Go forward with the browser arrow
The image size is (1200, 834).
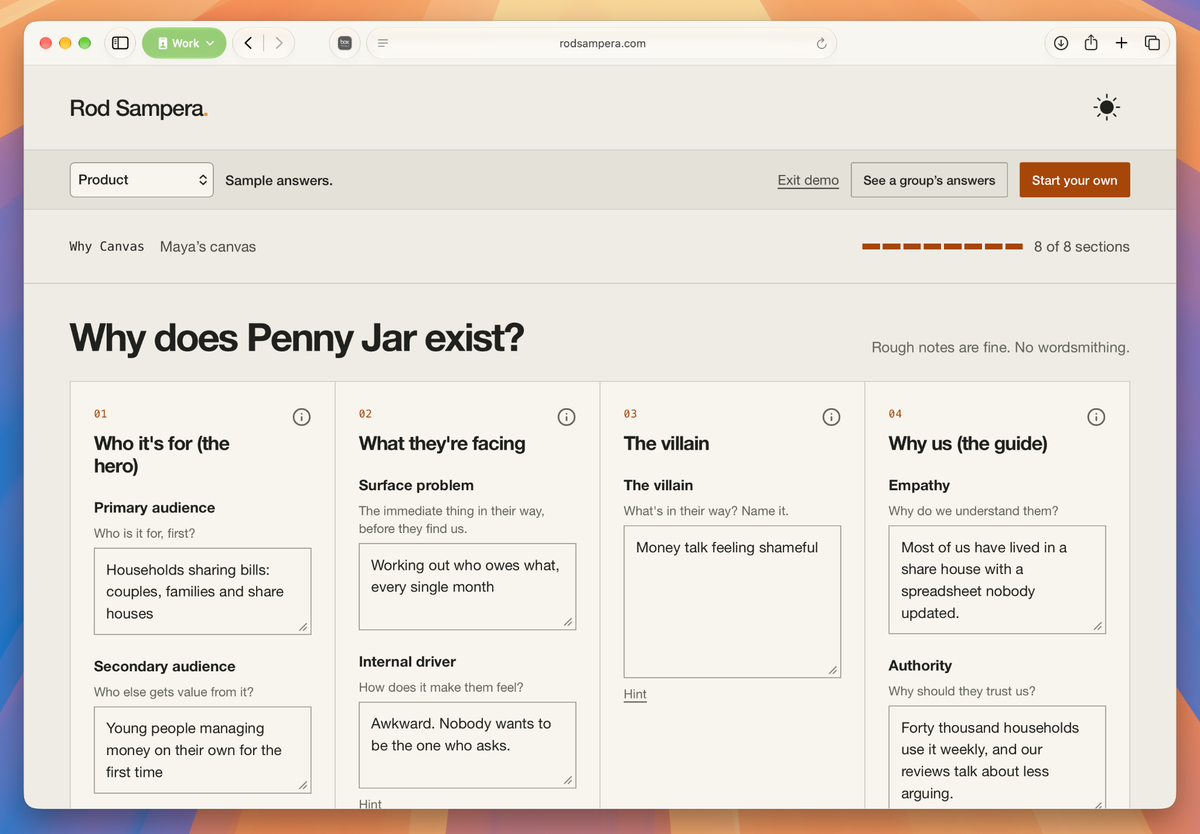click(279, 43)
